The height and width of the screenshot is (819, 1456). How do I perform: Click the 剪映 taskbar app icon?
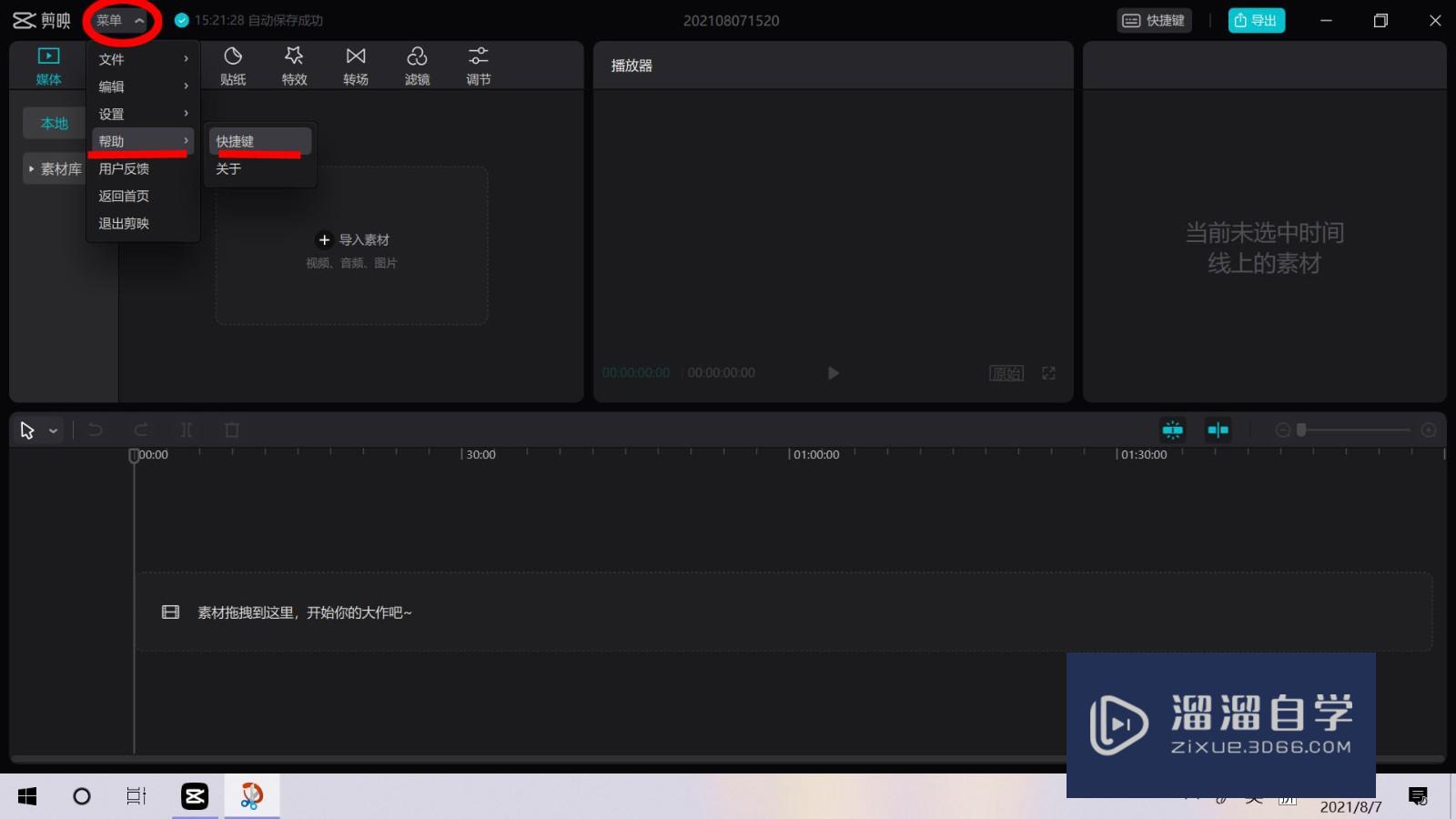point(195,797)
